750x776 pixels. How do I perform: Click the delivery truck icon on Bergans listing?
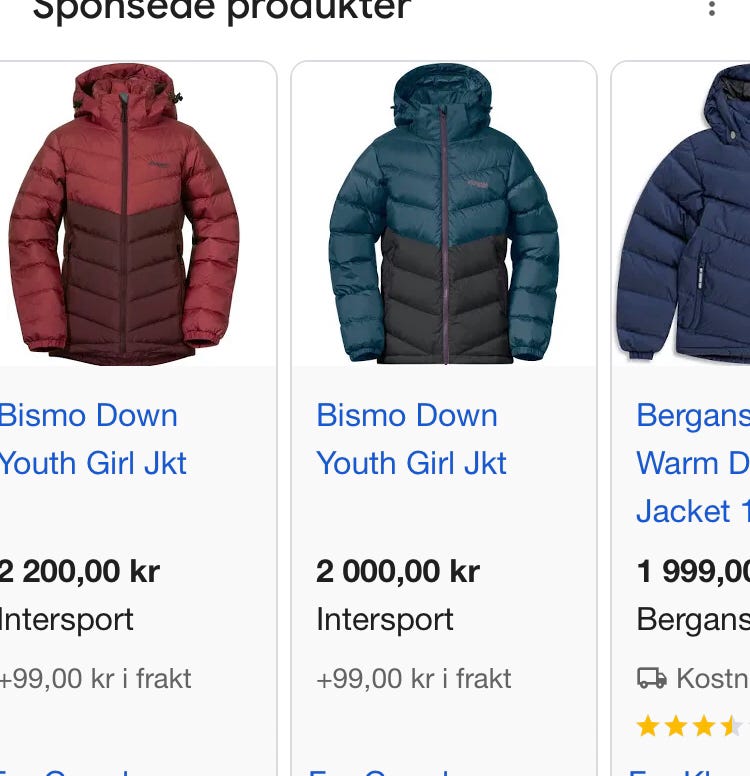click(652, 678)
